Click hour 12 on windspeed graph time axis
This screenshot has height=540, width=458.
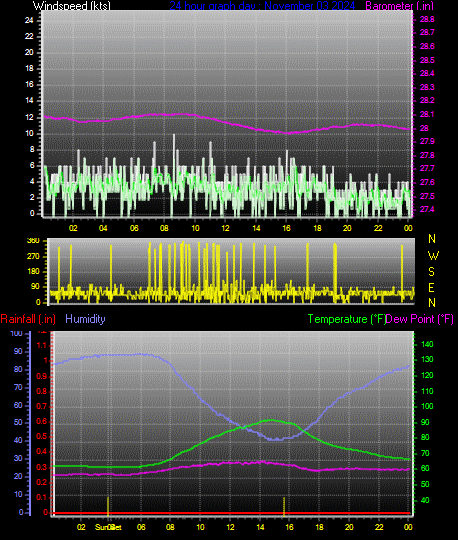tap(225, 228)
